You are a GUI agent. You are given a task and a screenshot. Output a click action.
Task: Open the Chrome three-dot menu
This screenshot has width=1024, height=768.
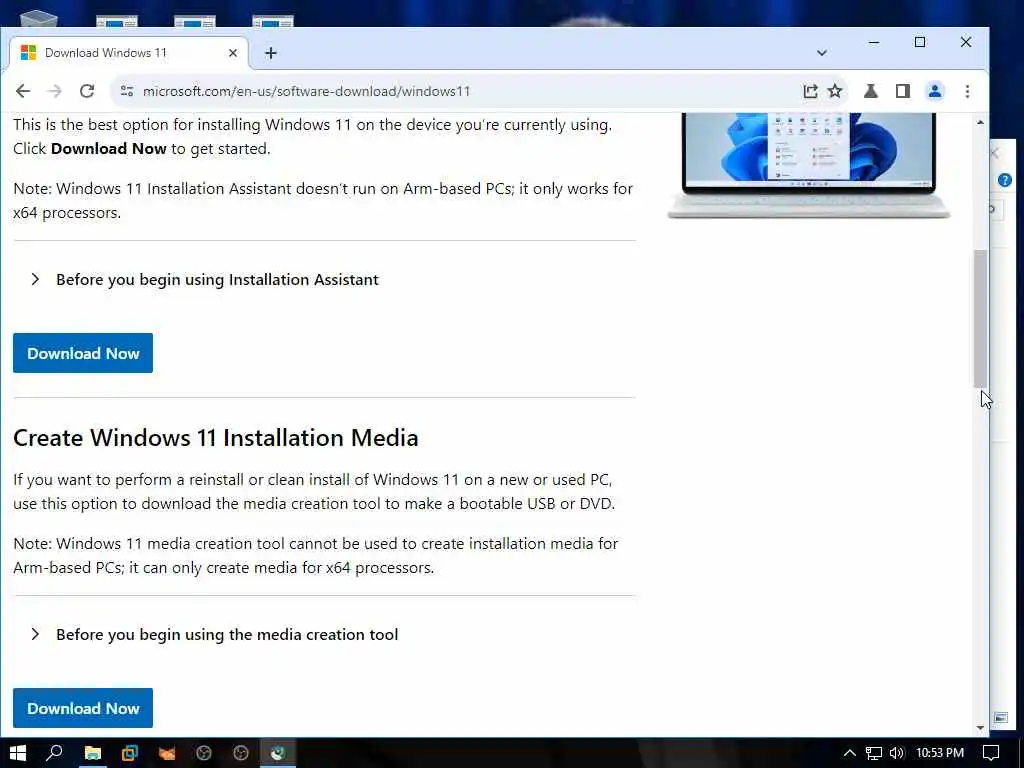click(967, 91)
